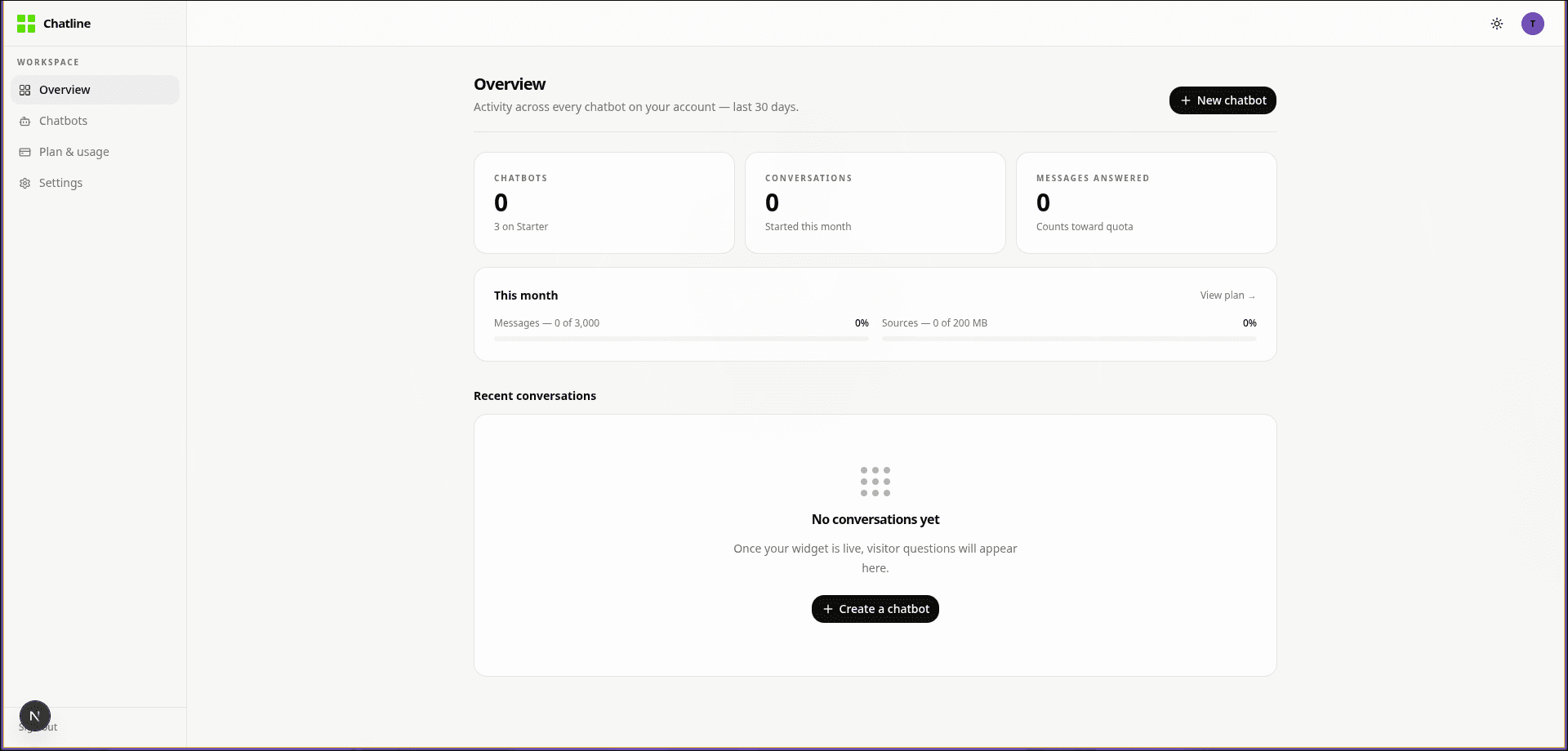Click the "Recent conversations" heading
1568x751 pixels.
click(535, 396)
